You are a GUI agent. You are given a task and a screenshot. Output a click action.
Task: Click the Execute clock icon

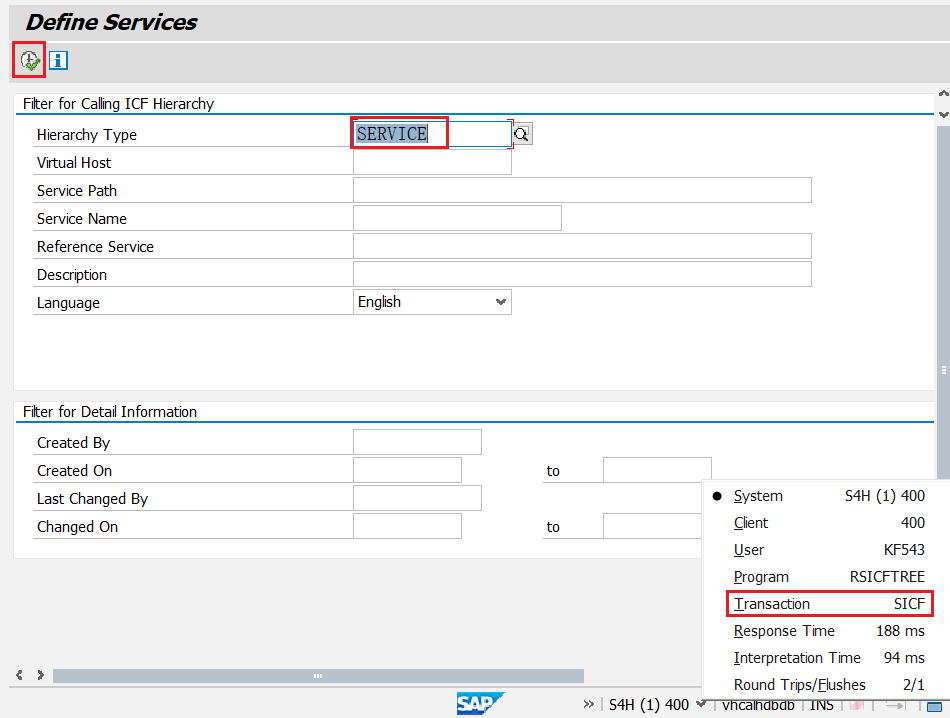coord(29,60)
